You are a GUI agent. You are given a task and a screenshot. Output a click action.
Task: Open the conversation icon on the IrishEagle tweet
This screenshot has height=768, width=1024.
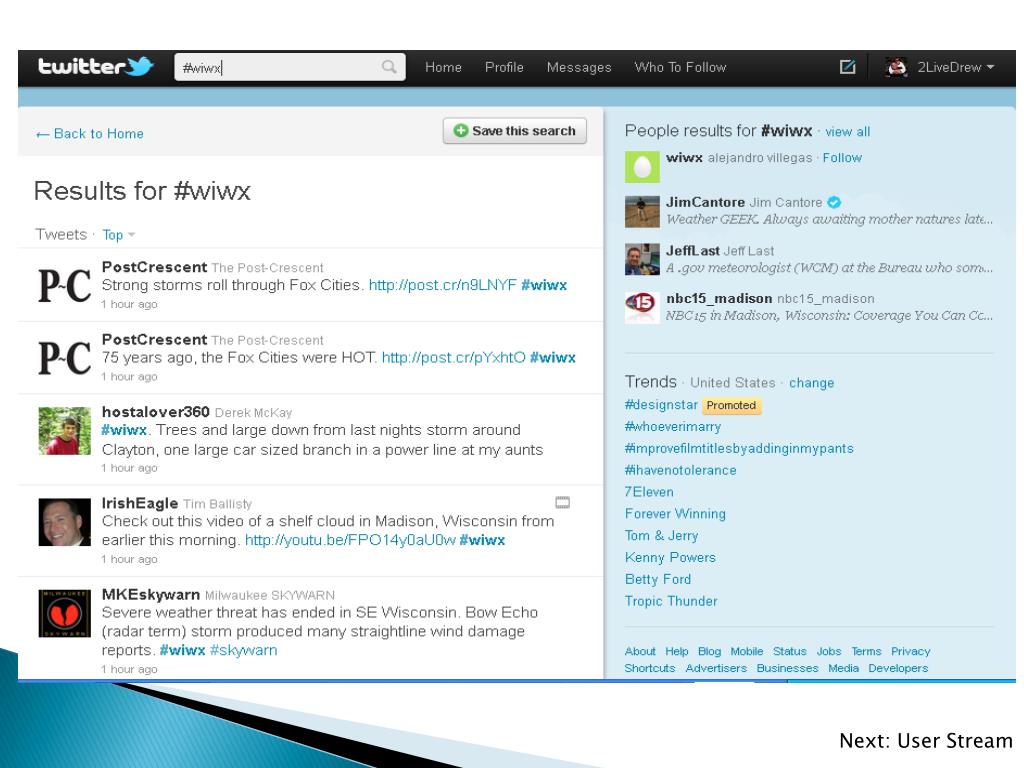562,502
